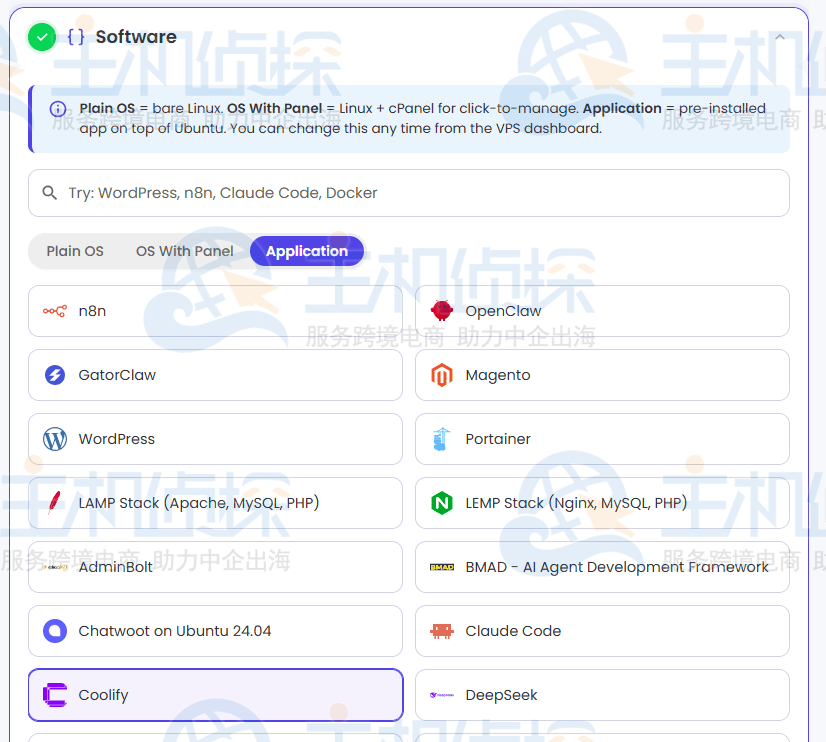Click the DeepSeek logo icon
The width and height of the screenshot is (826, 742).
pyautogui.click(x=441, y=695)
